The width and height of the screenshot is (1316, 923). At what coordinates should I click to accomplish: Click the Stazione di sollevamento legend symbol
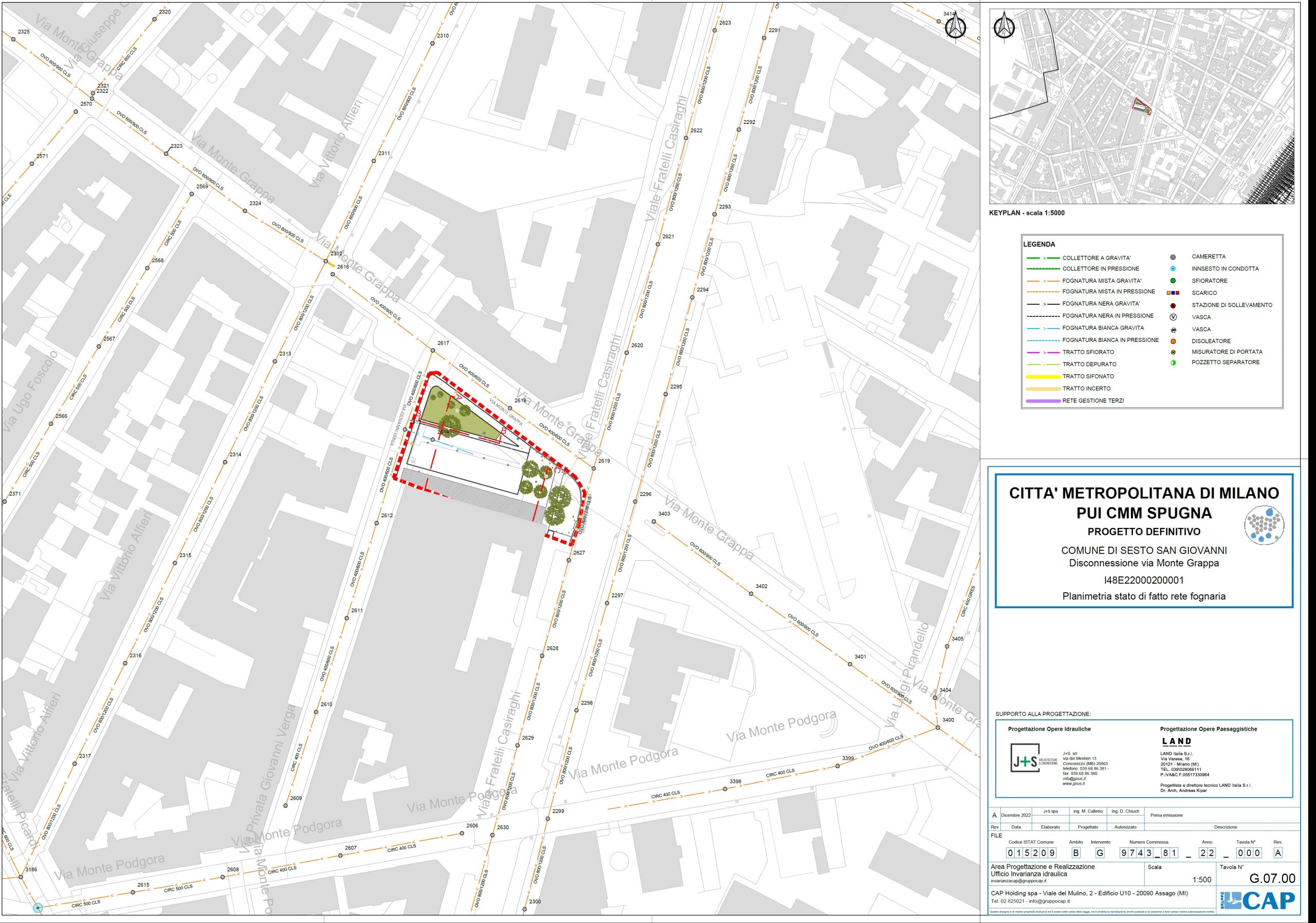point(1173,305)
